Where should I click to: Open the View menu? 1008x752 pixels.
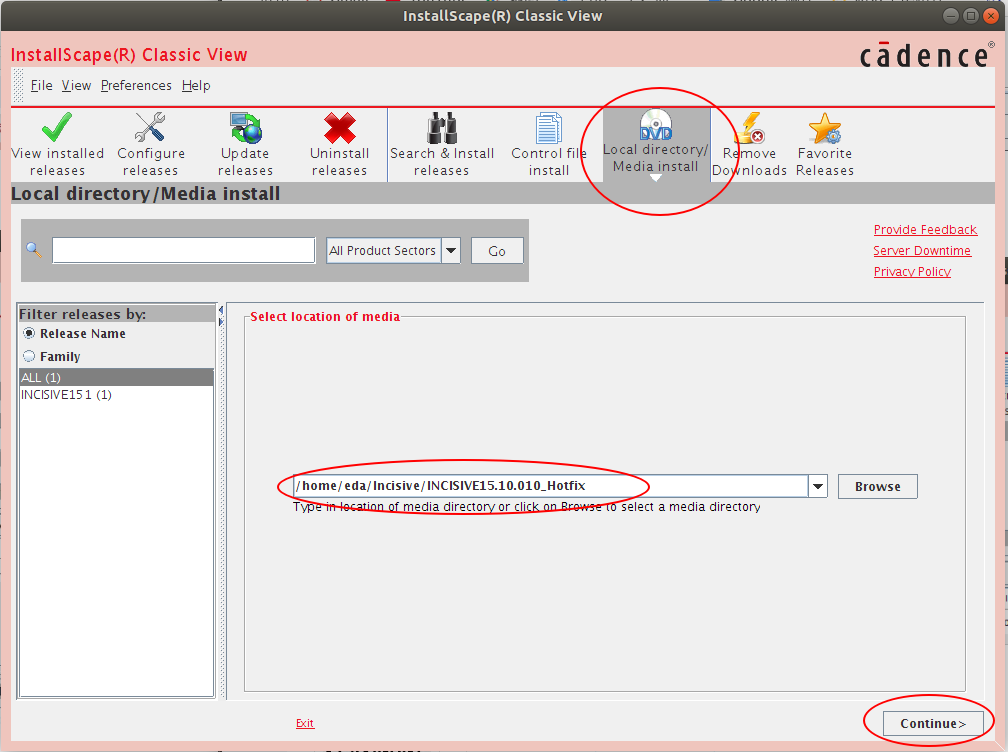[76, 85]
